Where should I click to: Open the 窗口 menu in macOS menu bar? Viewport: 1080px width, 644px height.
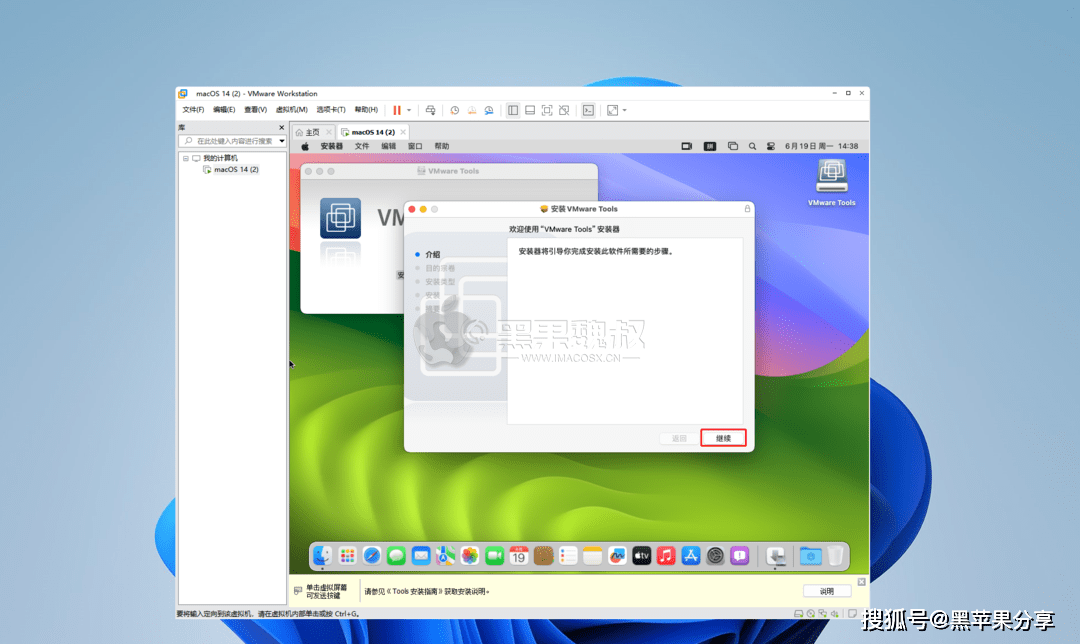tap(415, 146)
